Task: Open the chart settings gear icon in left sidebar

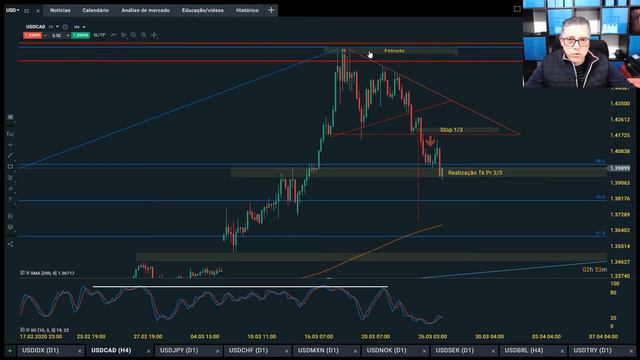Action: click(10, 227)
